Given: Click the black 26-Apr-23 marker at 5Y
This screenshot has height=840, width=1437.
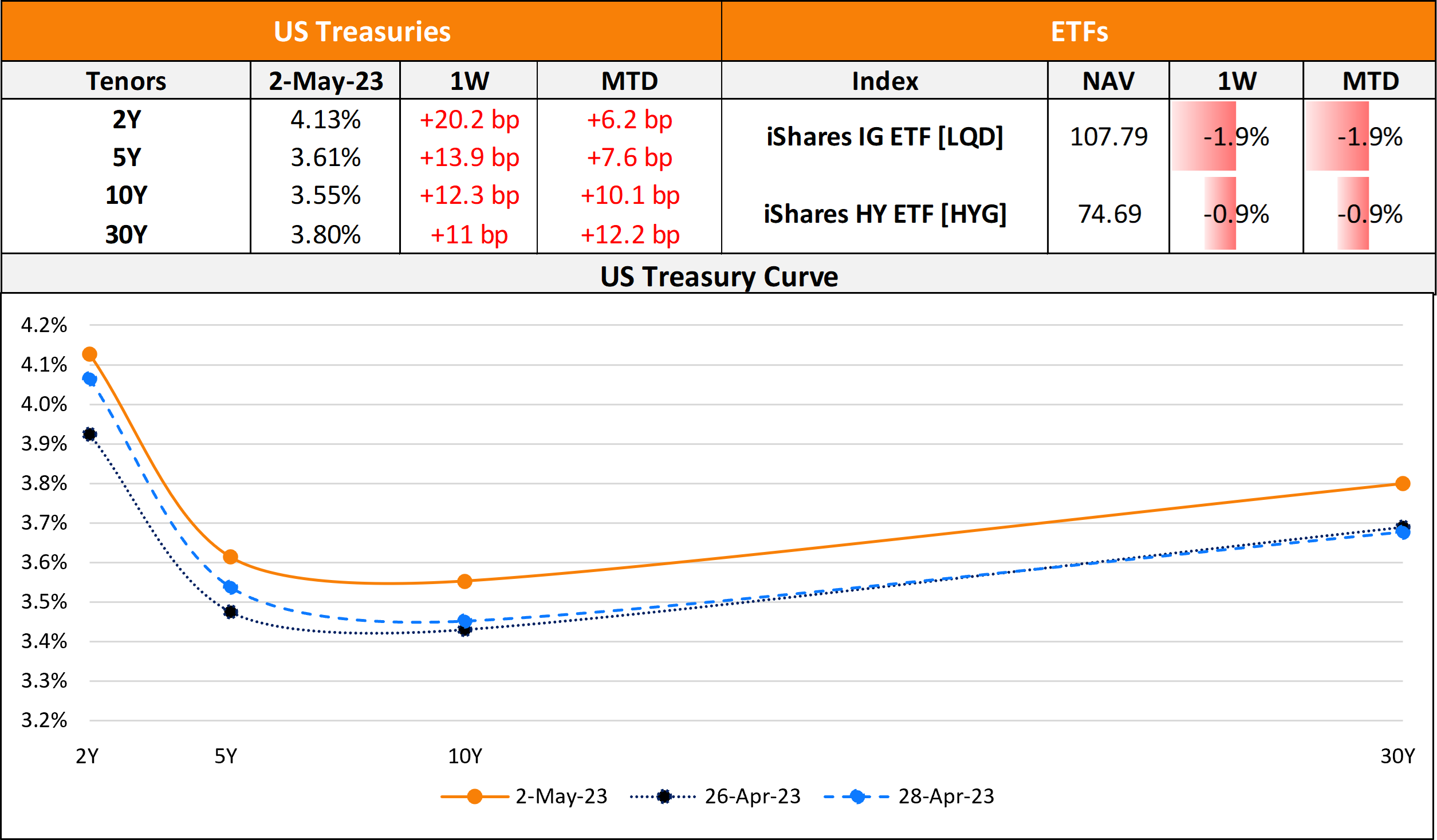Looking at the screenshot, I should [231, 612].
